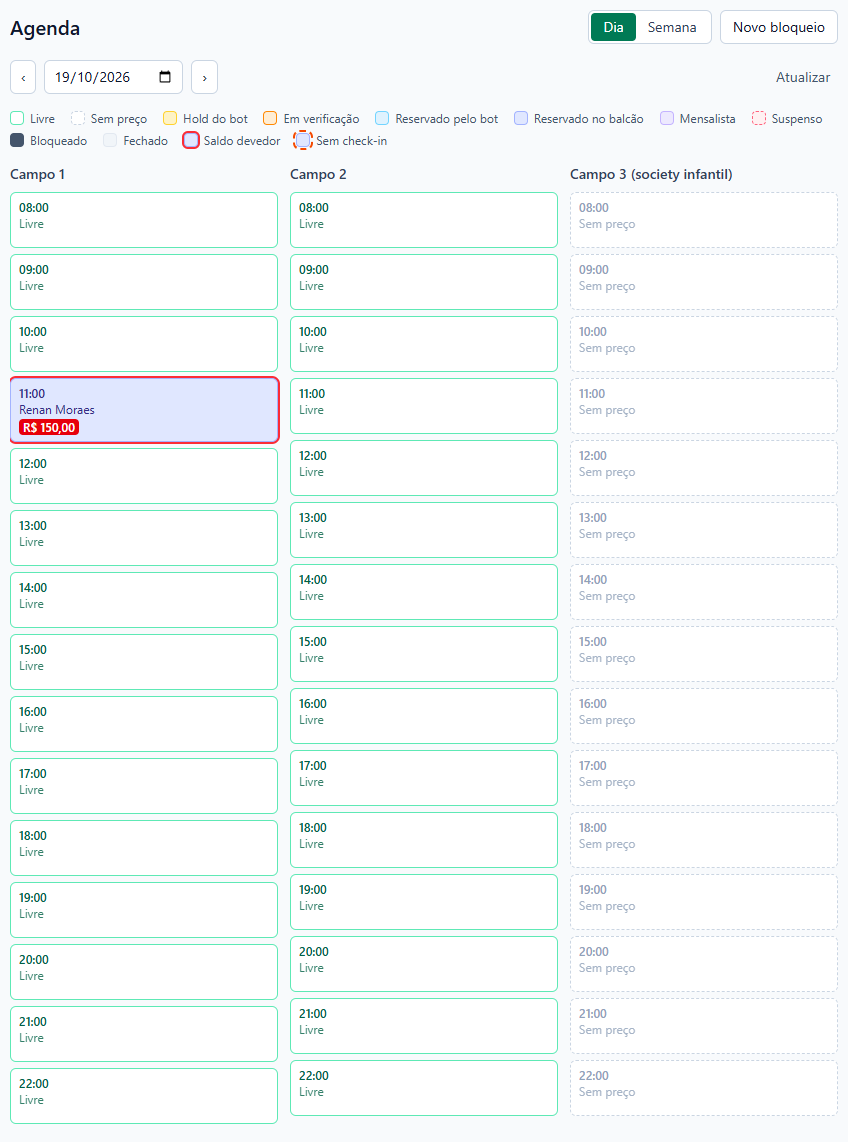Screen dimensions: 848x1142
Task: Choose the 14:00 Livre slot on Campo 1
Action: point(144,599)
